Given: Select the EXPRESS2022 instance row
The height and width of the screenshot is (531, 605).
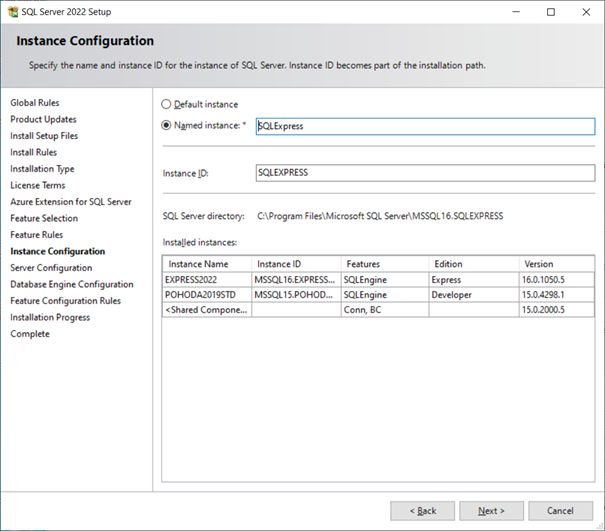Looking at the screenshot, I should pos(378,280).
